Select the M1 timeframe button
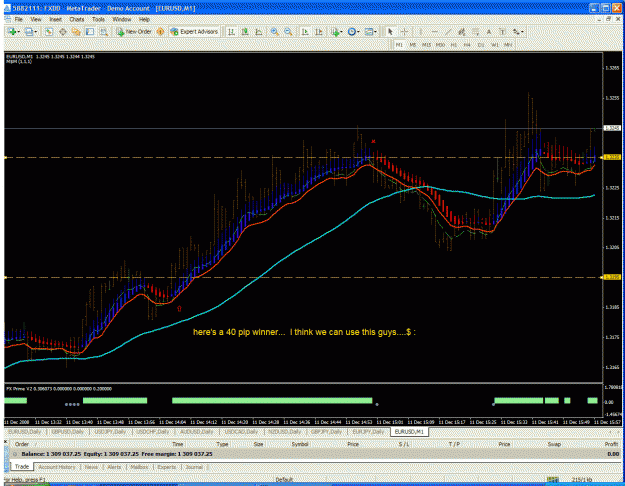 pos(399,45)
